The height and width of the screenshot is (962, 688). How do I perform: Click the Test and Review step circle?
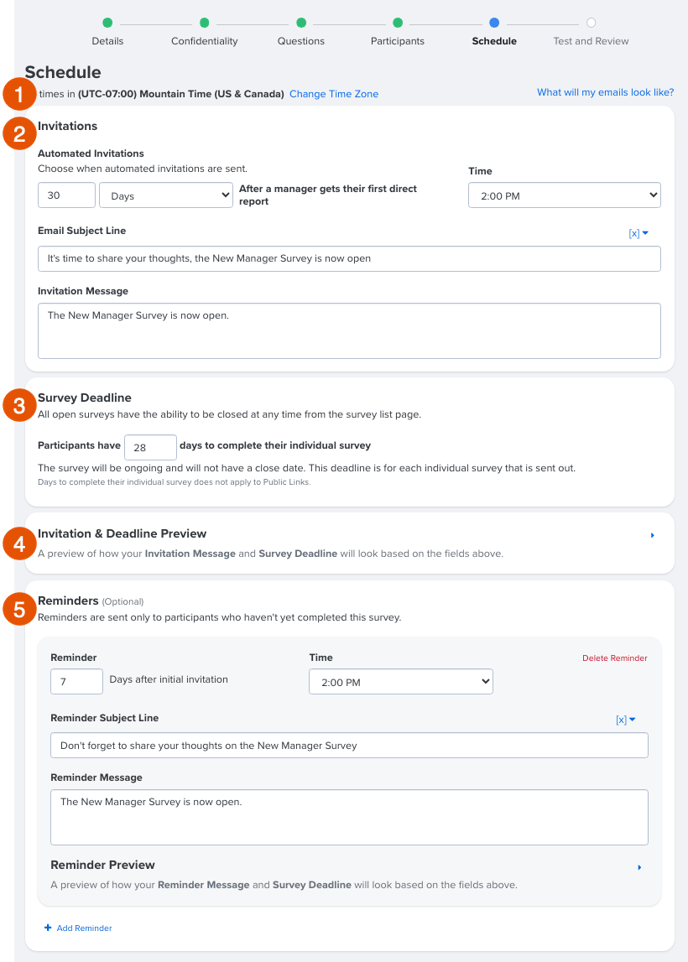[x=591, y=21]
